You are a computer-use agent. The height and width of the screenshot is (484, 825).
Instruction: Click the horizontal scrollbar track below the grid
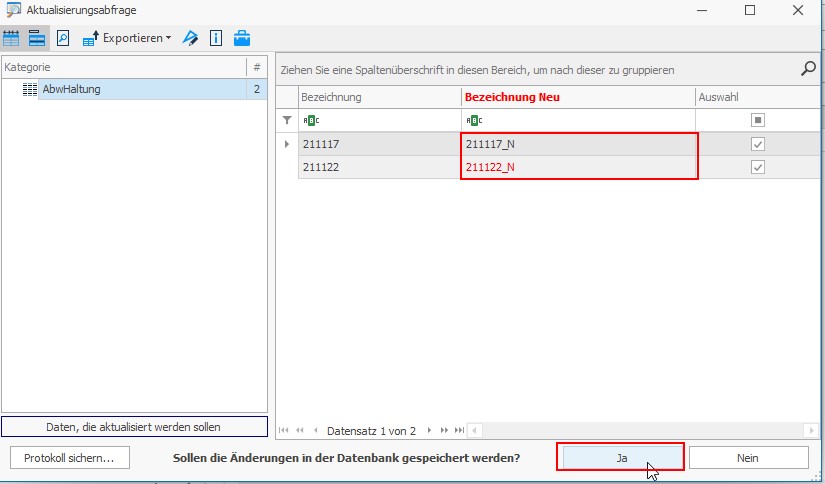click(x=640, y=430)
